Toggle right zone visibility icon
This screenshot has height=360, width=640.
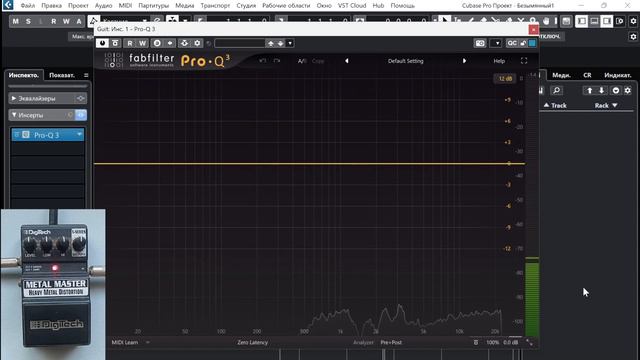click(x=607, y=21)
